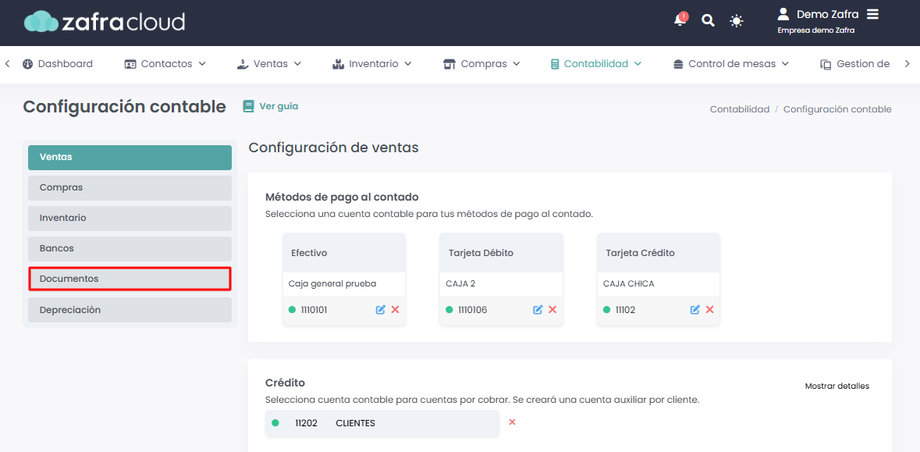920x452 pixels.
Task: Delete the Tarjeta Crédito account mapping
Action: tap(710, 310)
